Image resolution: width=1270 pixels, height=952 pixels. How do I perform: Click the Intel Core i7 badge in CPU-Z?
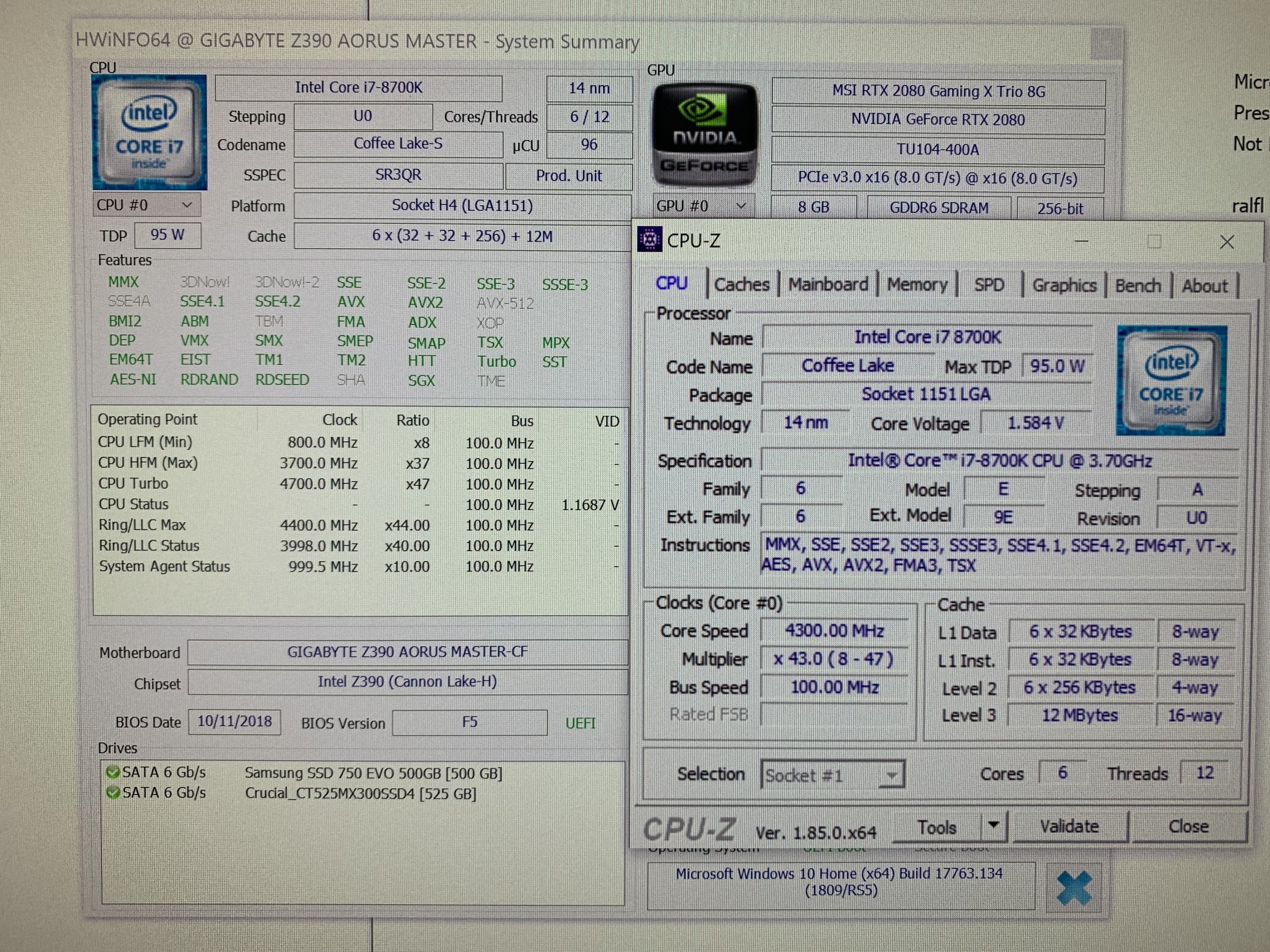[x=1171, y=380]
